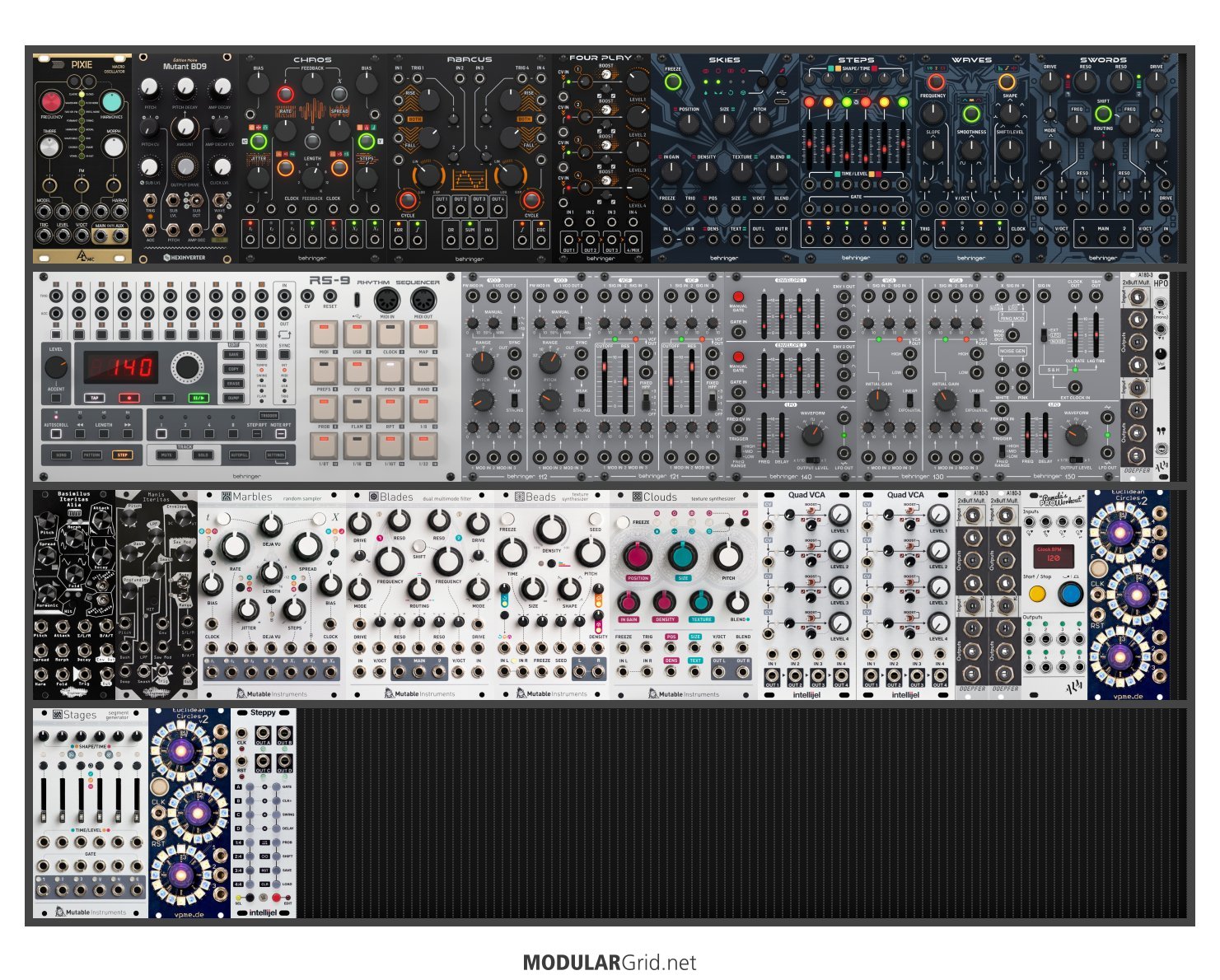The width and height of the screenshot is (1220, 980).
Task: Click the Copy button in RS-9 Edit section
Action: [233, 369]
